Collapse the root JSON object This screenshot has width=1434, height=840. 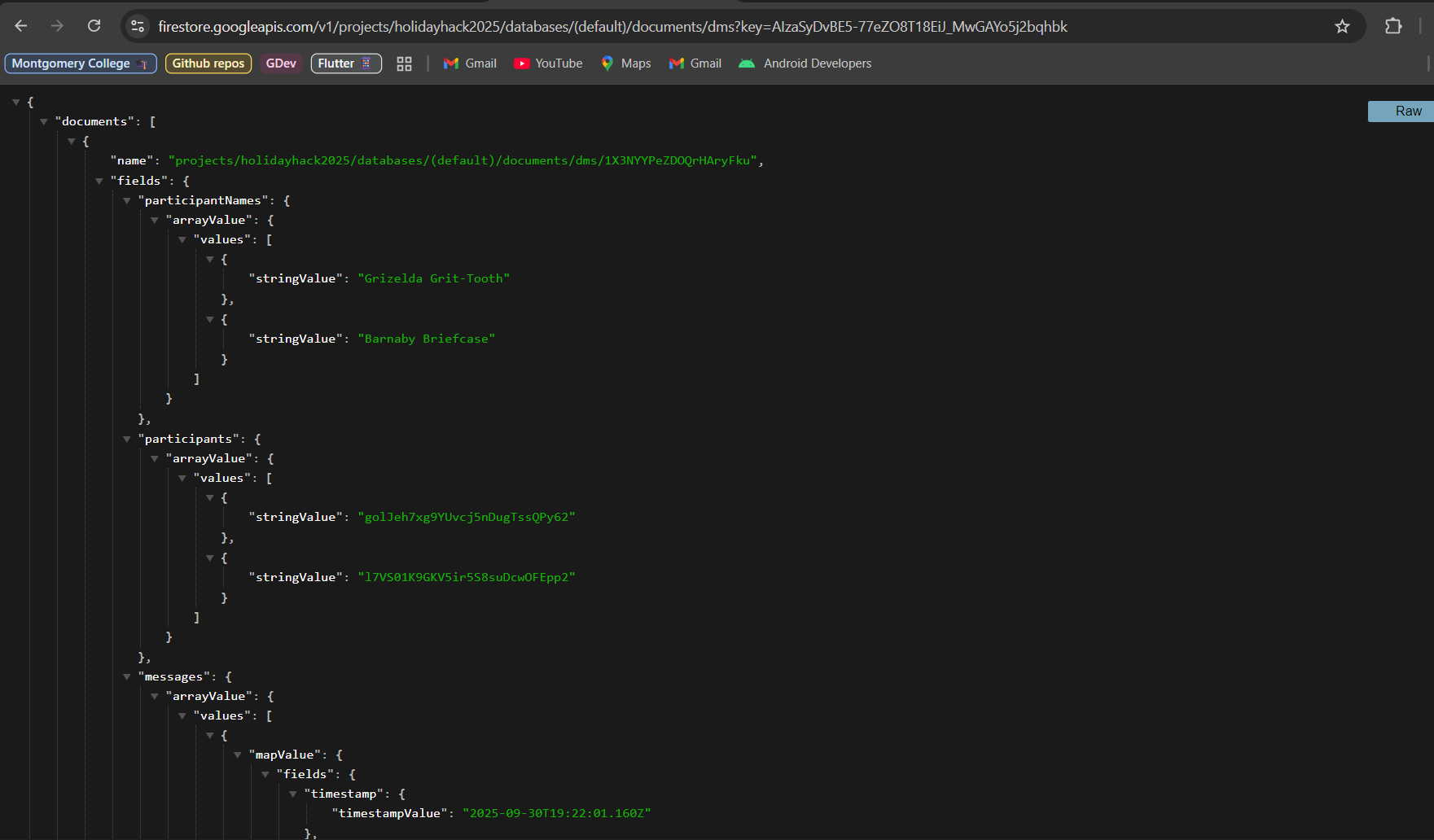click(15, 102)
